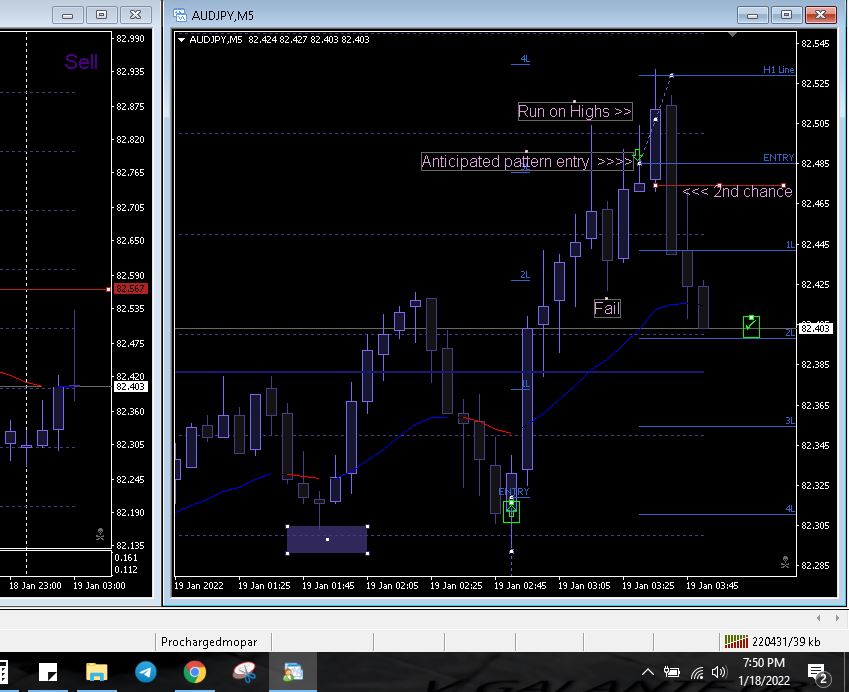The height and width of the screenshot is (692, 849).
Task: Open the volume speaker tray icon
Action: pos(719,672)
